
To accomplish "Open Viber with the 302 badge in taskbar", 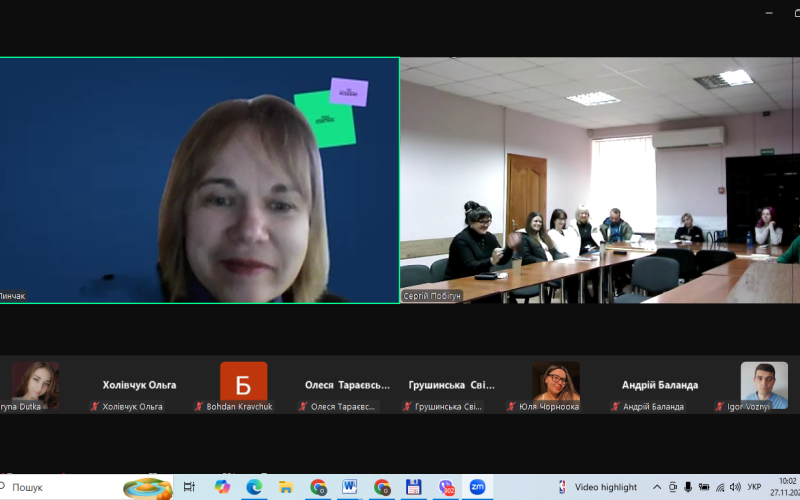I will pos(446,487).
